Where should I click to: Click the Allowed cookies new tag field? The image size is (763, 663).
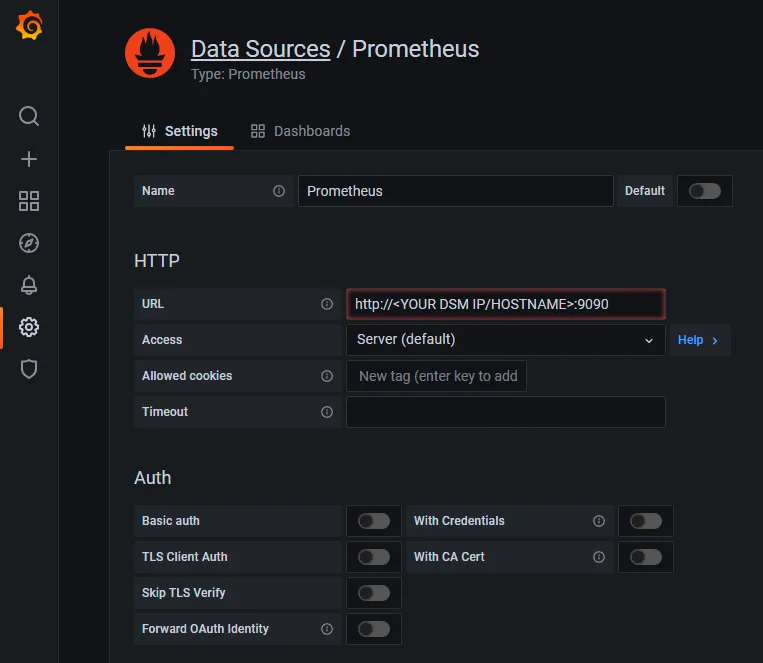(x=436, y=376)
